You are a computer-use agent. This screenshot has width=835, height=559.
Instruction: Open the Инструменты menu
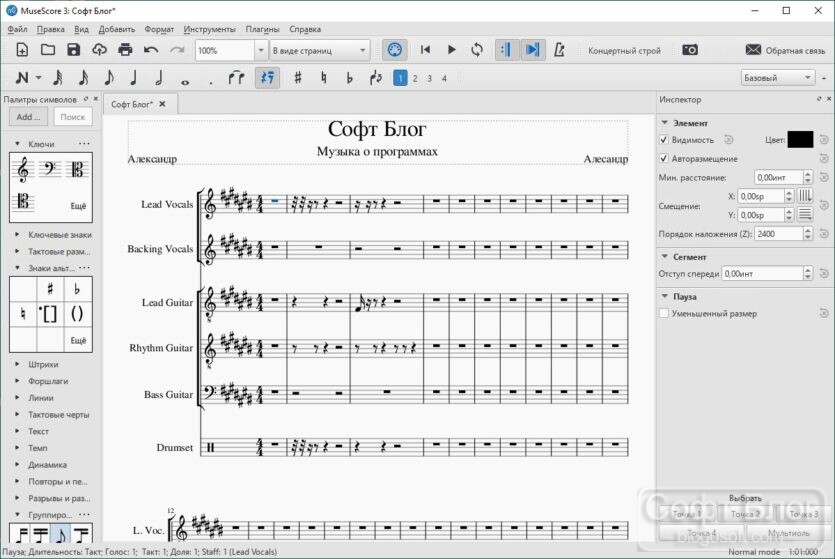click(210, 29)
